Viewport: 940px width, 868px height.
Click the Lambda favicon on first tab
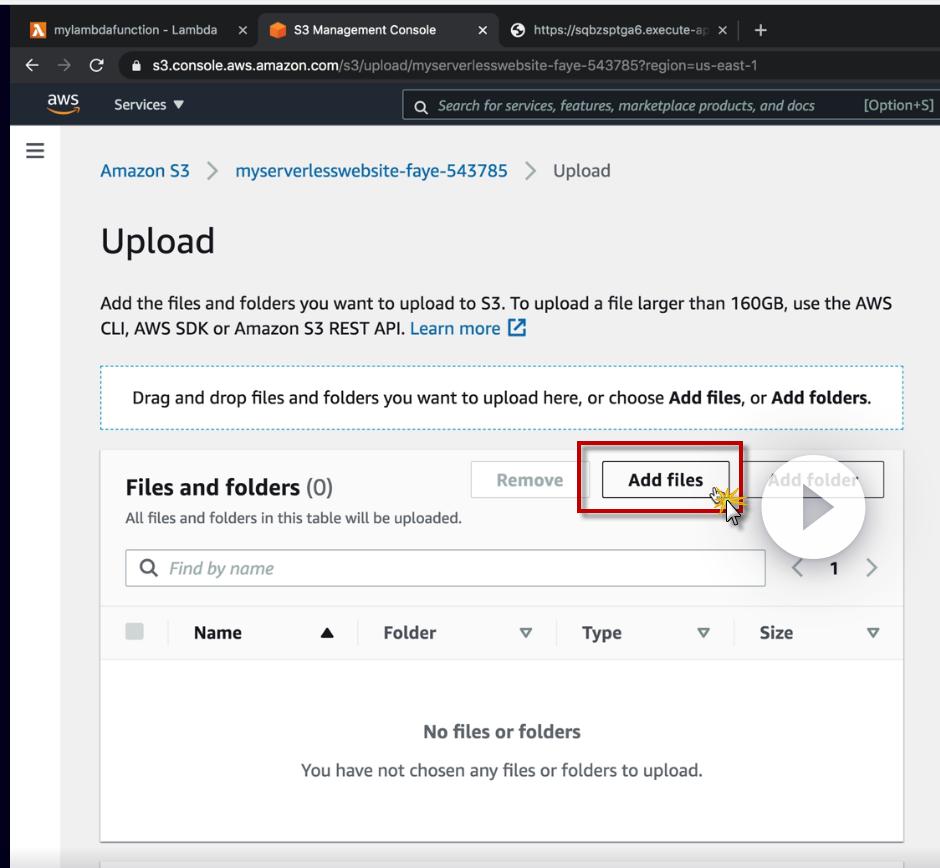(x=38, y=30)
